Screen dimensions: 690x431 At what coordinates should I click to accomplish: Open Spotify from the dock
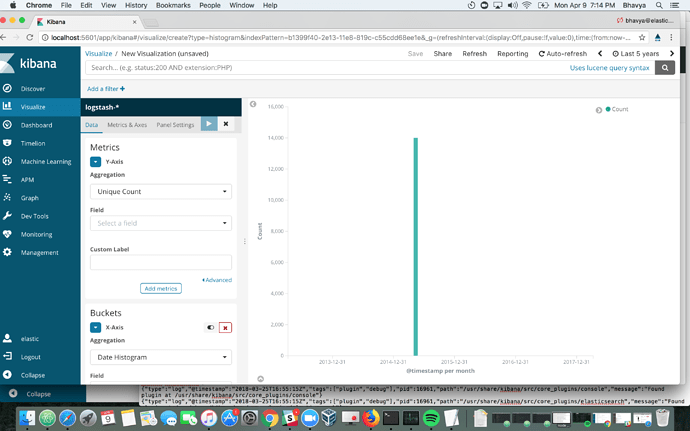click(x=431, y=418)
